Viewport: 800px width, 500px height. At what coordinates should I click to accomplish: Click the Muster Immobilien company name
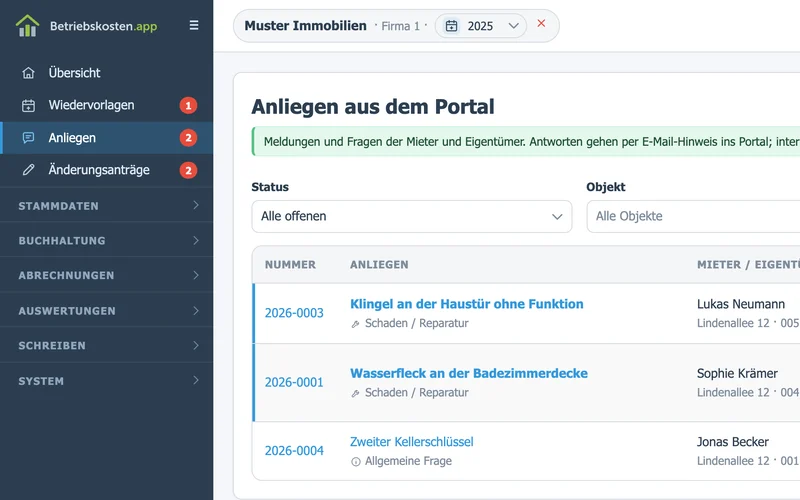305,26
